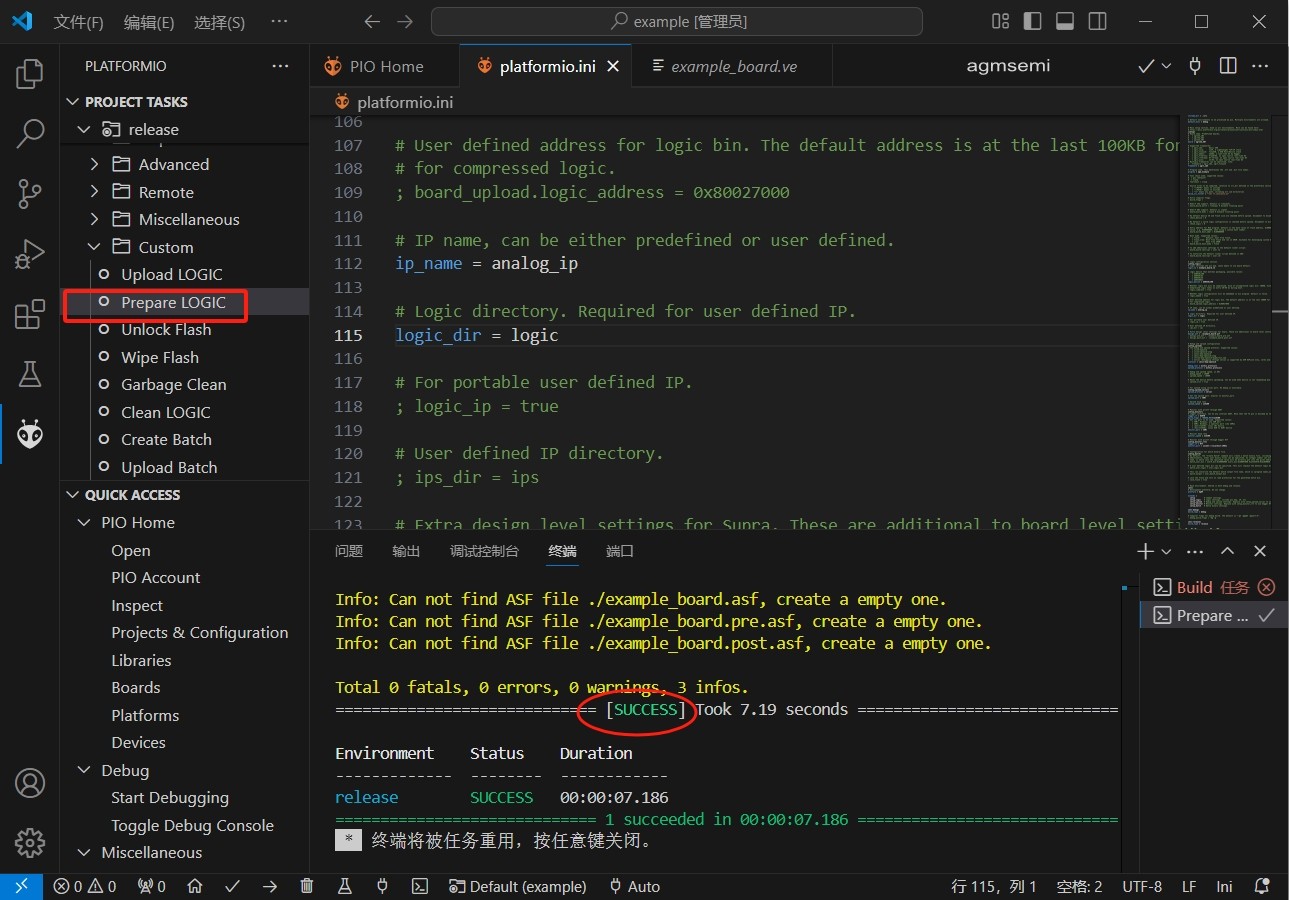
Task: Select the Default (example) project environment in the status bar
Action: pos(517,886)
